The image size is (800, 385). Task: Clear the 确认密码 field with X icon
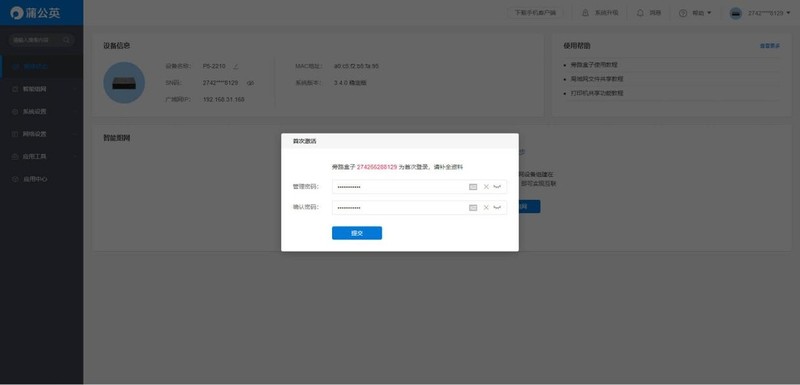point(486,208)
